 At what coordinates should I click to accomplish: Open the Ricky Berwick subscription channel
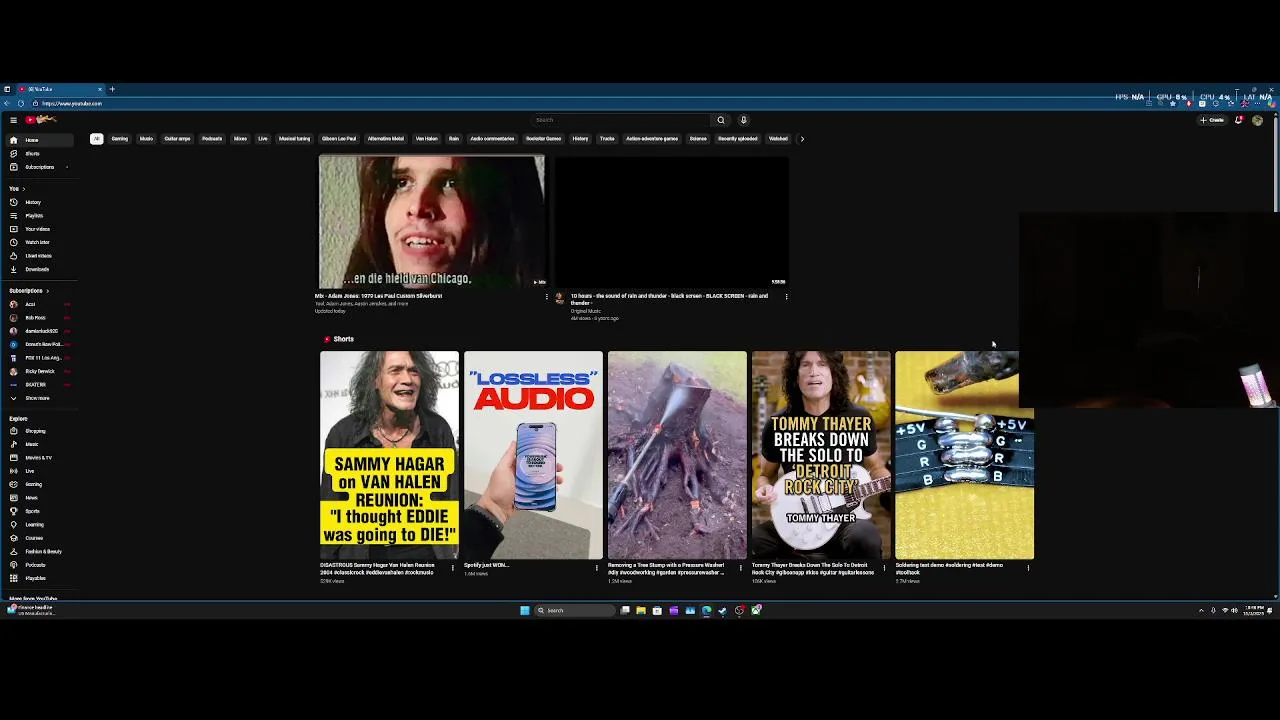[40, 371]
